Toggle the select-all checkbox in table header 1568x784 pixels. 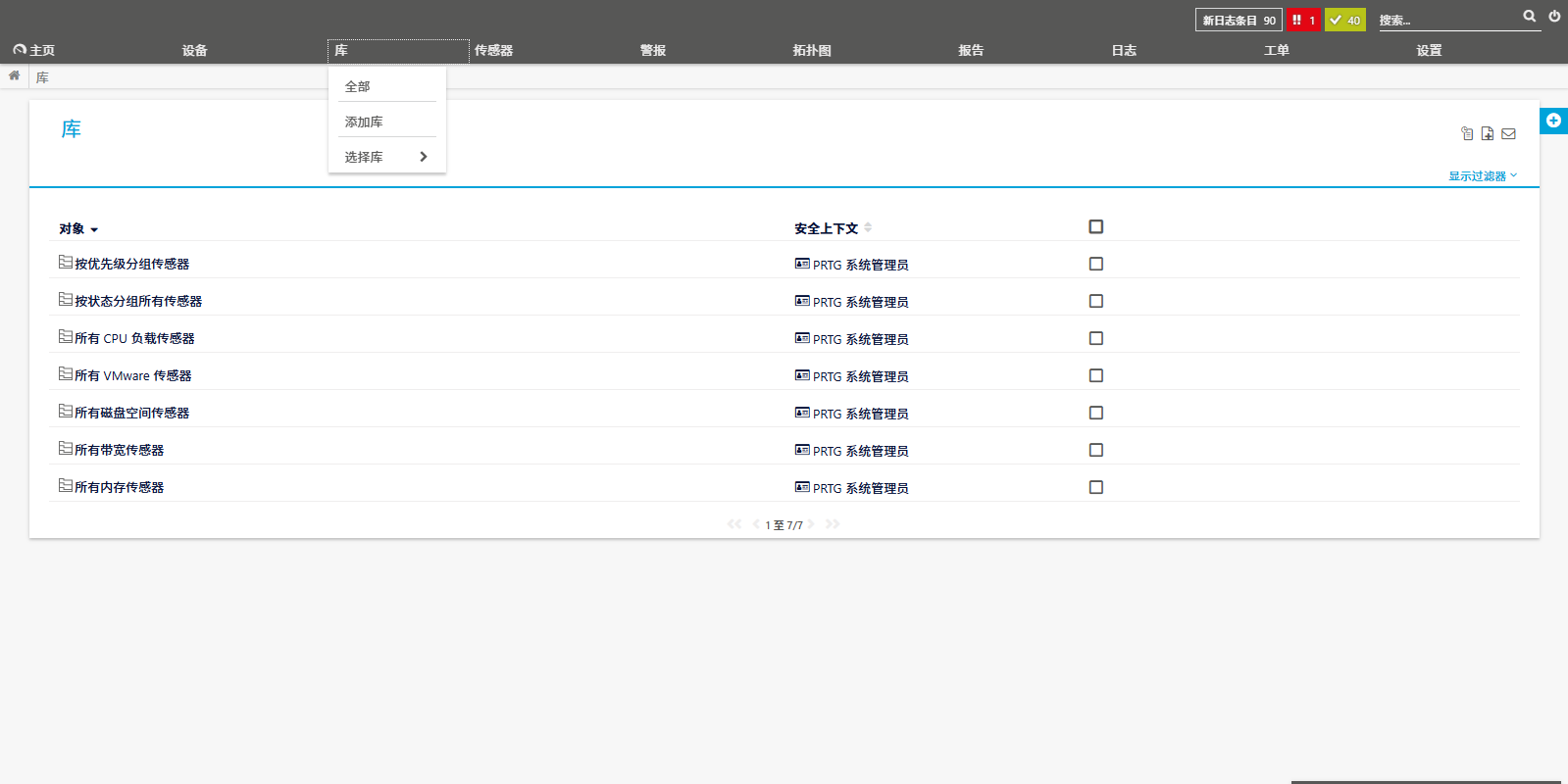[x=1096, y=226]
